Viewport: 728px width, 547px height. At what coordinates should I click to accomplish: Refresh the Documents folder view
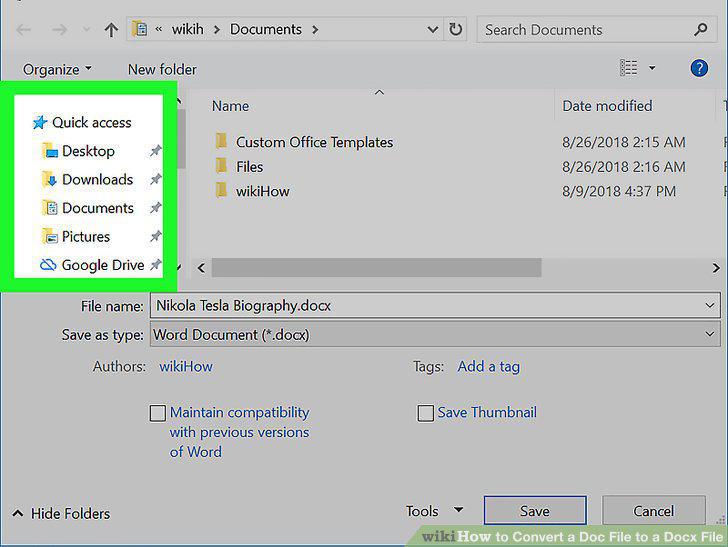coord(455,30)
